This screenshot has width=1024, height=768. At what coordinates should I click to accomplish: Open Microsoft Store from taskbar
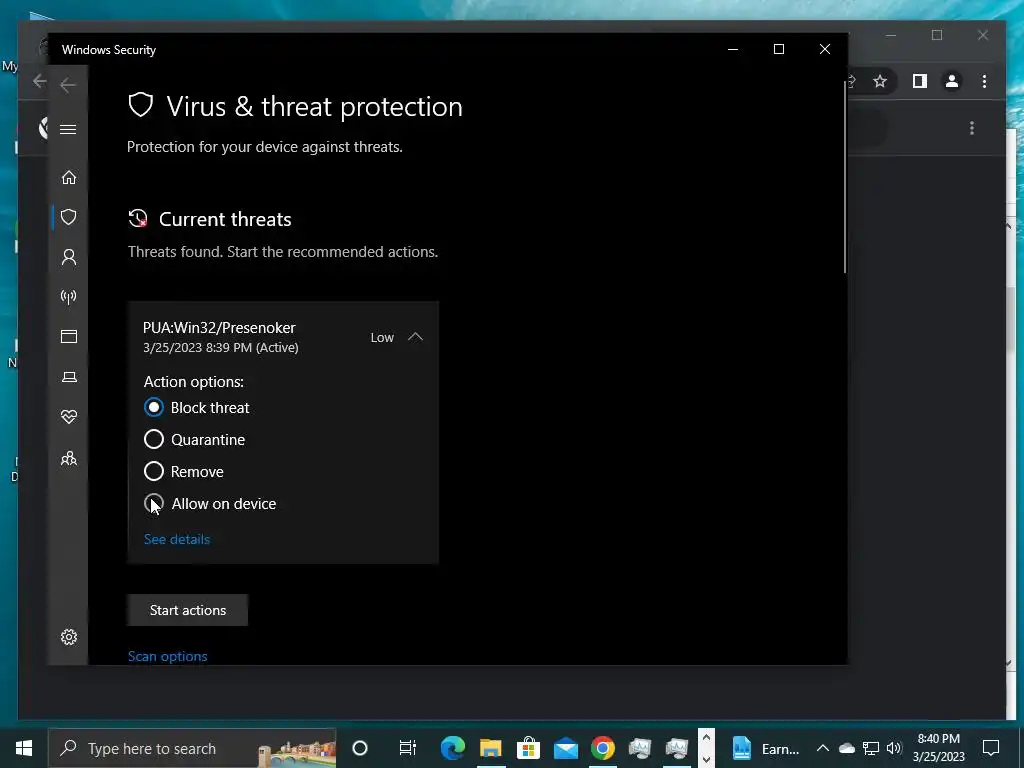tap(528, 748)
